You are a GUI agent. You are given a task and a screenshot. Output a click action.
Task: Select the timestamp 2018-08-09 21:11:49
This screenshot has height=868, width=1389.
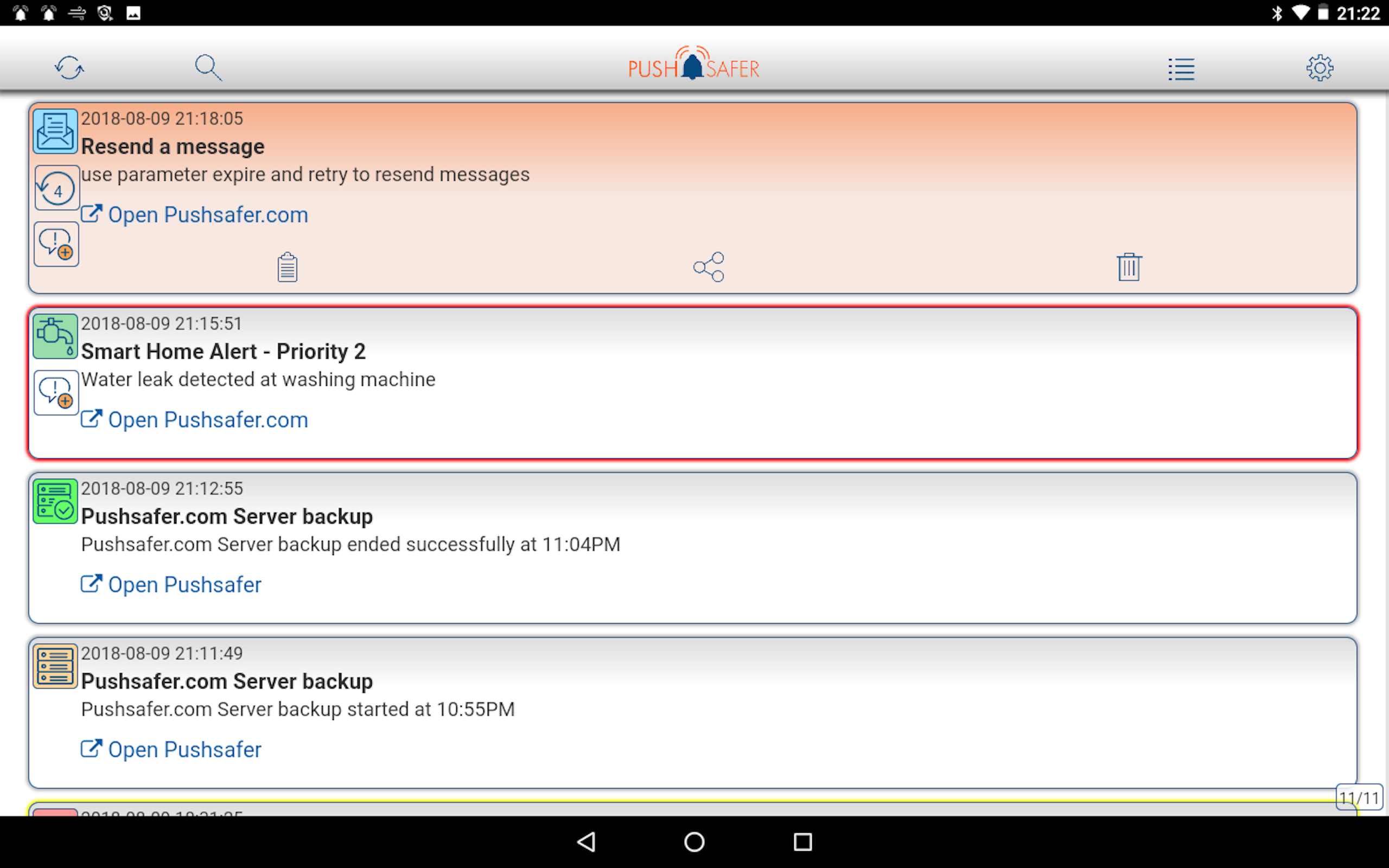click(x=162, y=653)
